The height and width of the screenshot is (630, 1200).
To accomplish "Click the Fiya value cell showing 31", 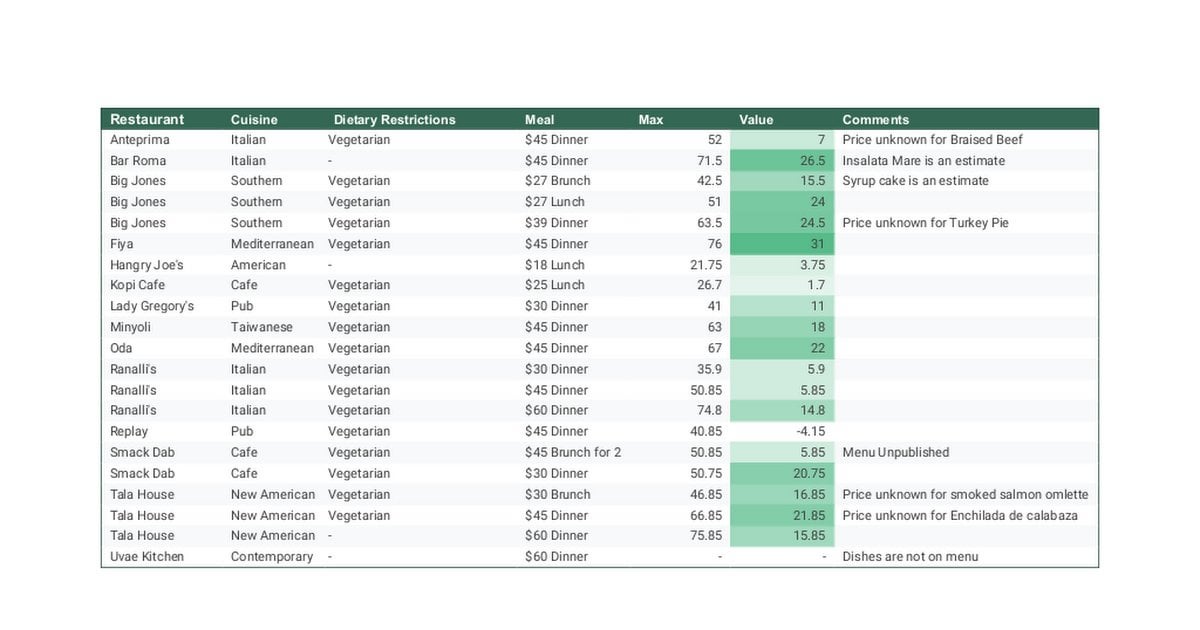I will pyautogui.click(x=781, y=244).
